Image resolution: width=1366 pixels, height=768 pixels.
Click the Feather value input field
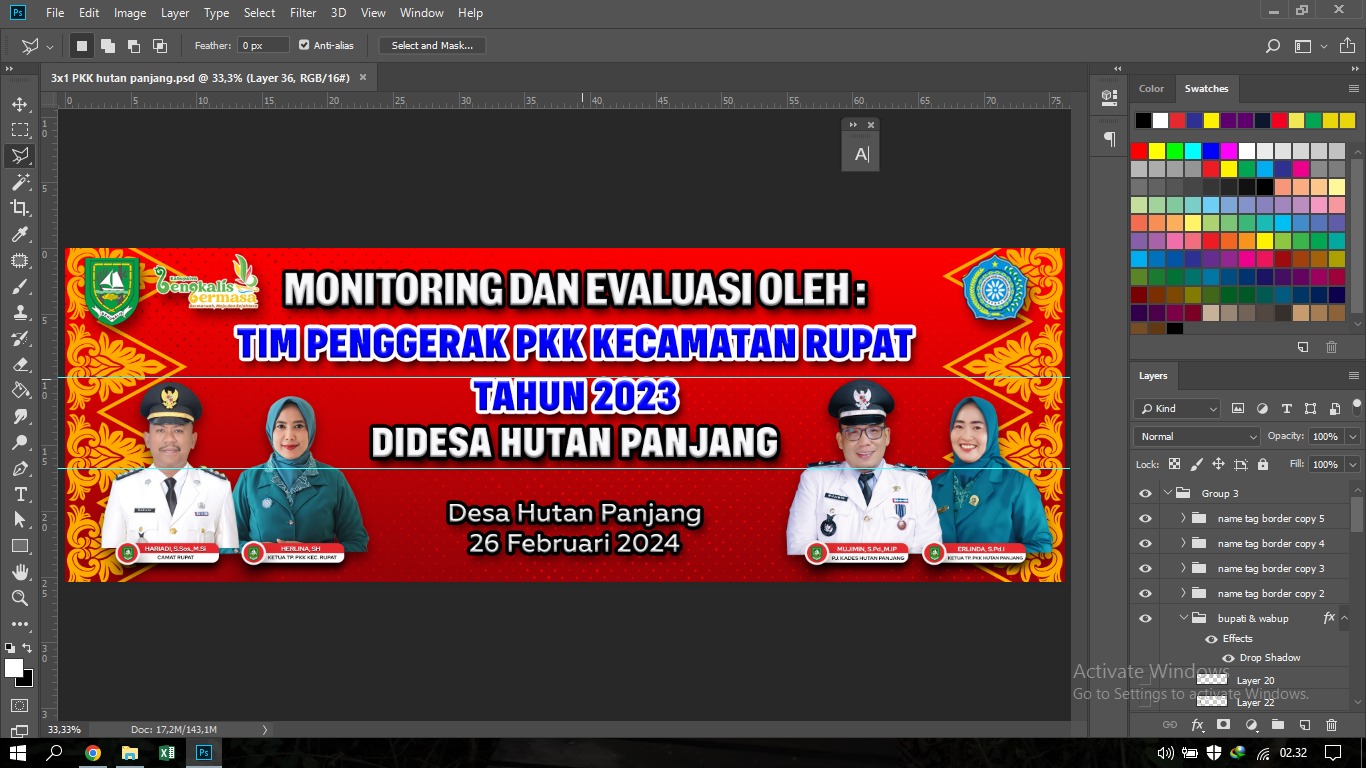click(262, 45)
